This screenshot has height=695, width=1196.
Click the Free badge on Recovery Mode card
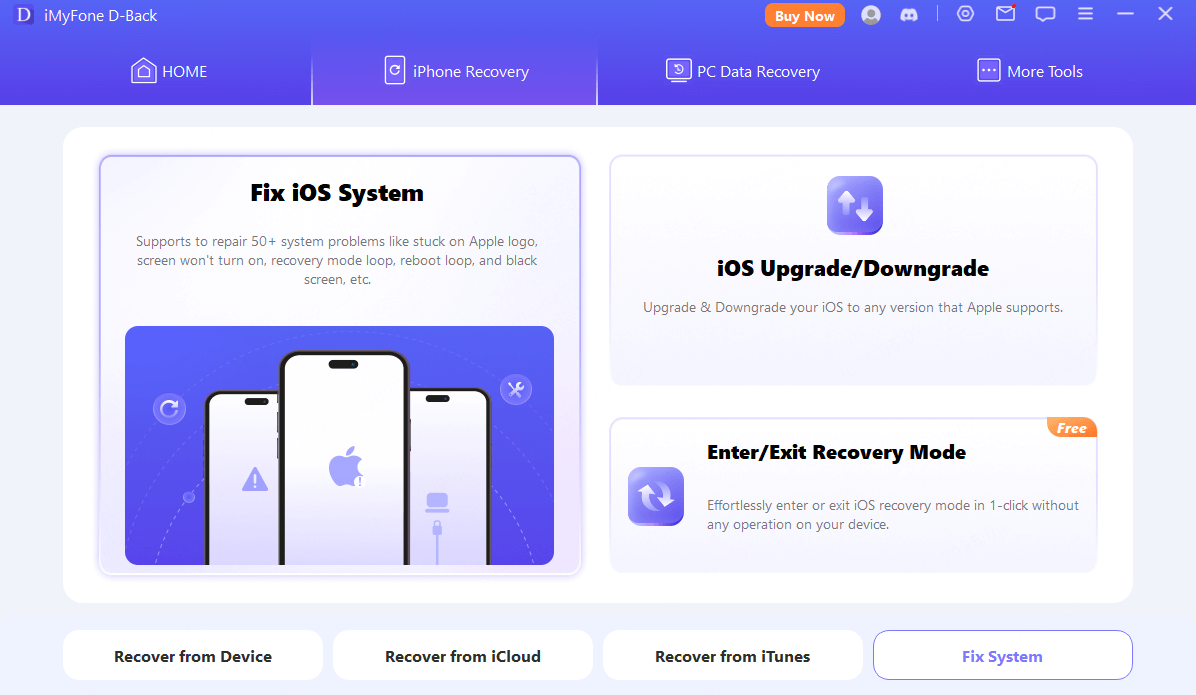pos(1072,427)
